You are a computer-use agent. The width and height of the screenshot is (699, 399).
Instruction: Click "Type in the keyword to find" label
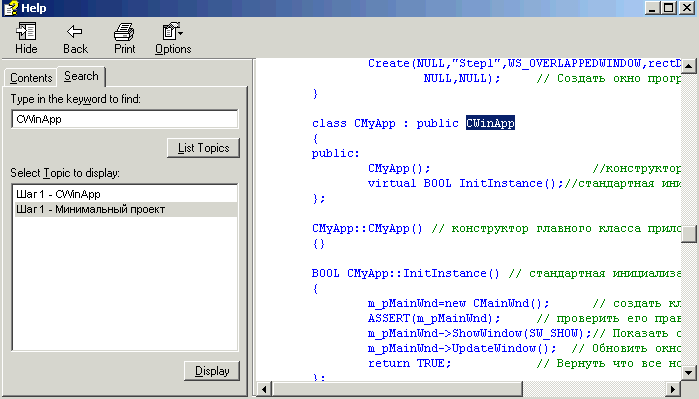(x=75, y=99)
